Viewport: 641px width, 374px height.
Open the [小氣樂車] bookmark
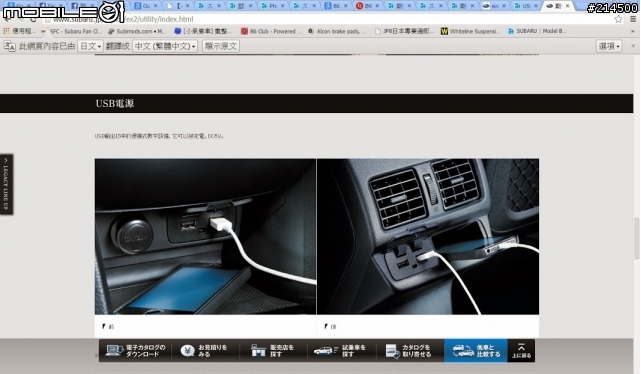point(203,31)
